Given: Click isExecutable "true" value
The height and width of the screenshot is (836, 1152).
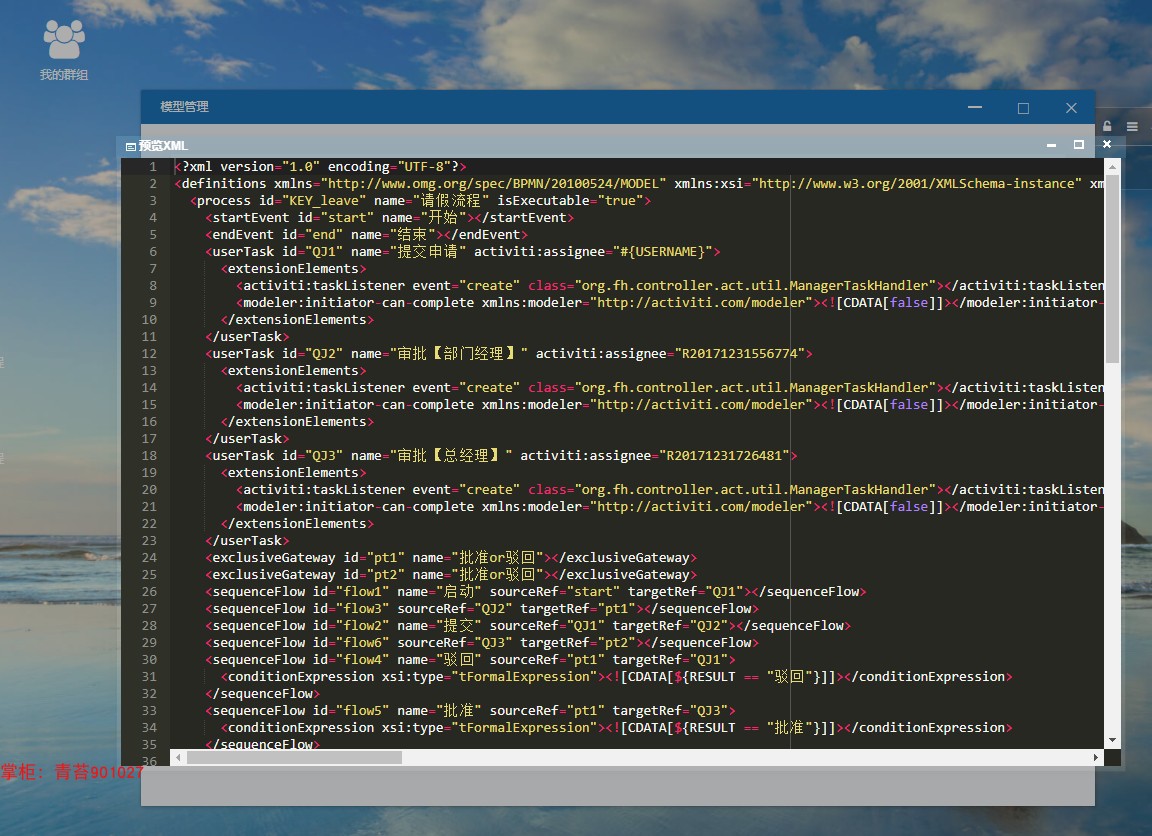Looking at the screenshot, I should tap(620, 201).
